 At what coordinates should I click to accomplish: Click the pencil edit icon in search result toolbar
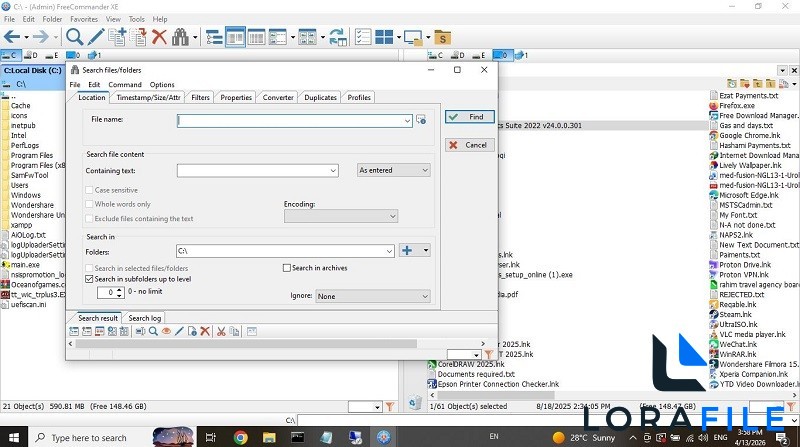pos(179,332)
